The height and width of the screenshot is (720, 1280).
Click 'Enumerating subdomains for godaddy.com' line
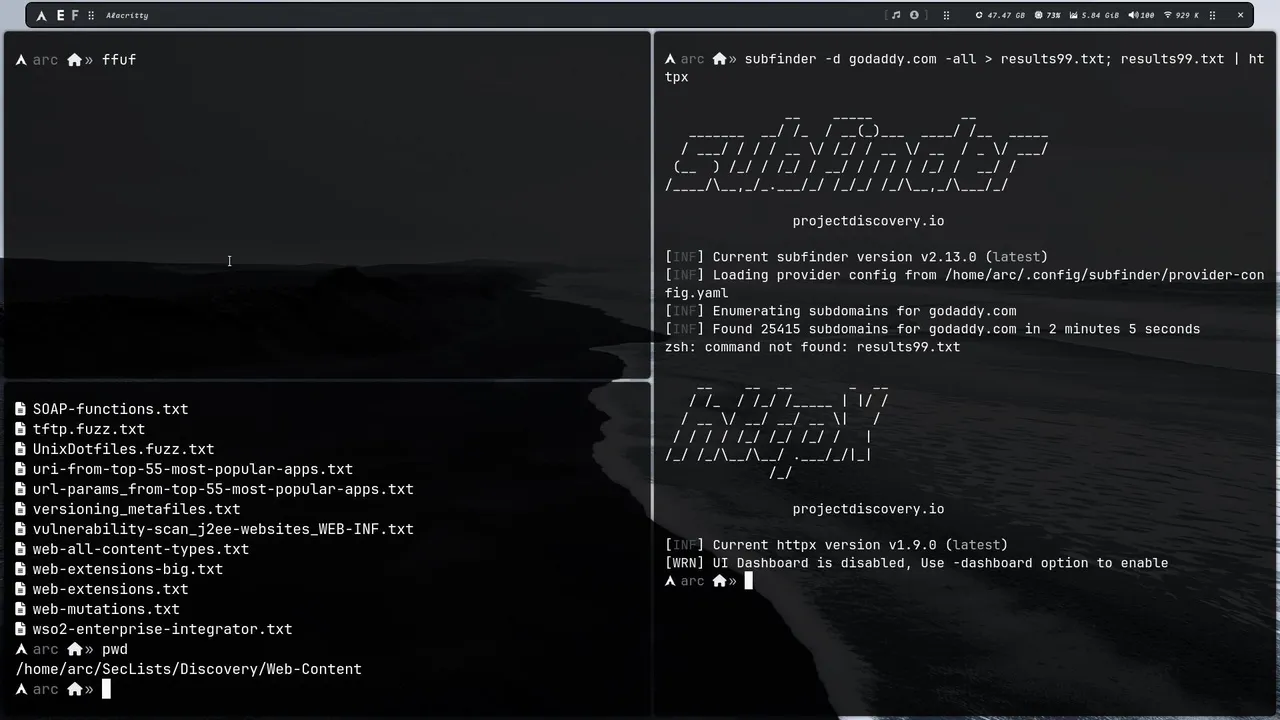coord(840,311)
